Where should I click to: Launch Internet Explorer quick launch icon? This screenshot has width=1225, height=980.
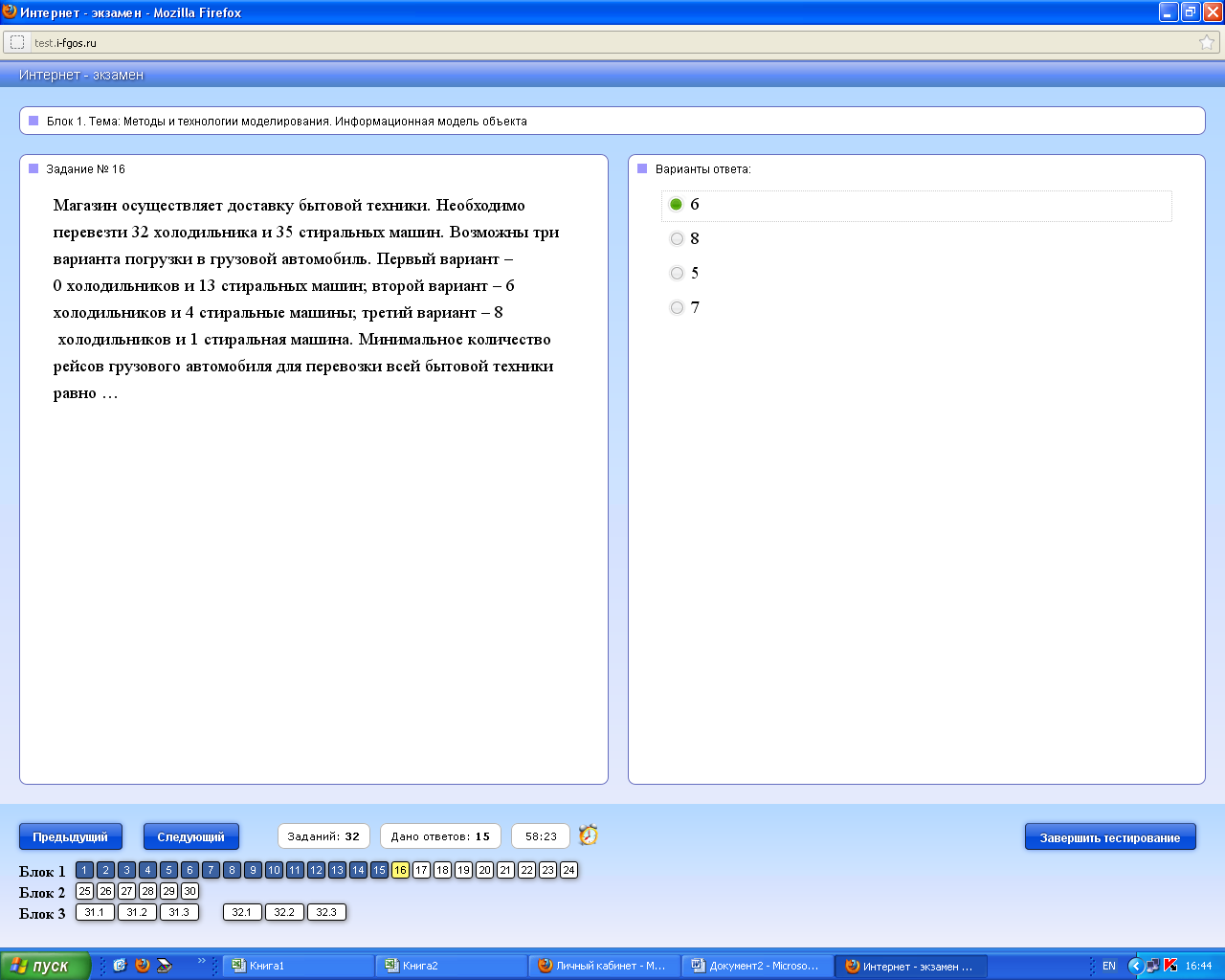(120, 966)
